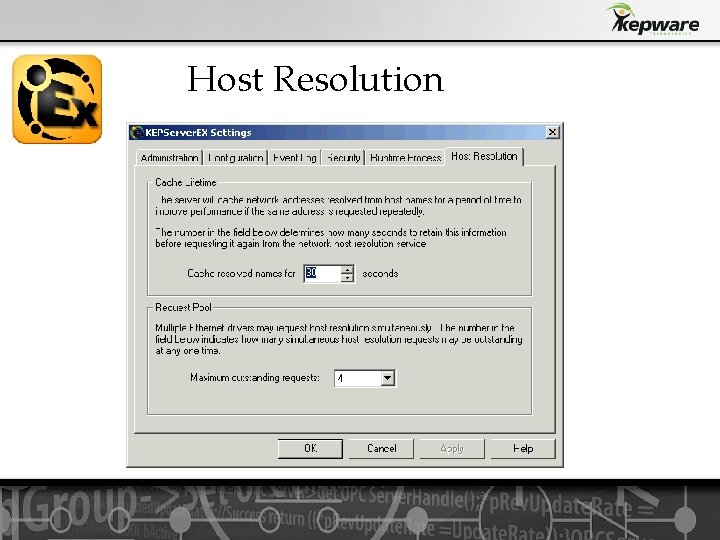This screenshot has height=540, width=720.
Task: Click the 'seconds' label text
Action: tap(380, 274)
